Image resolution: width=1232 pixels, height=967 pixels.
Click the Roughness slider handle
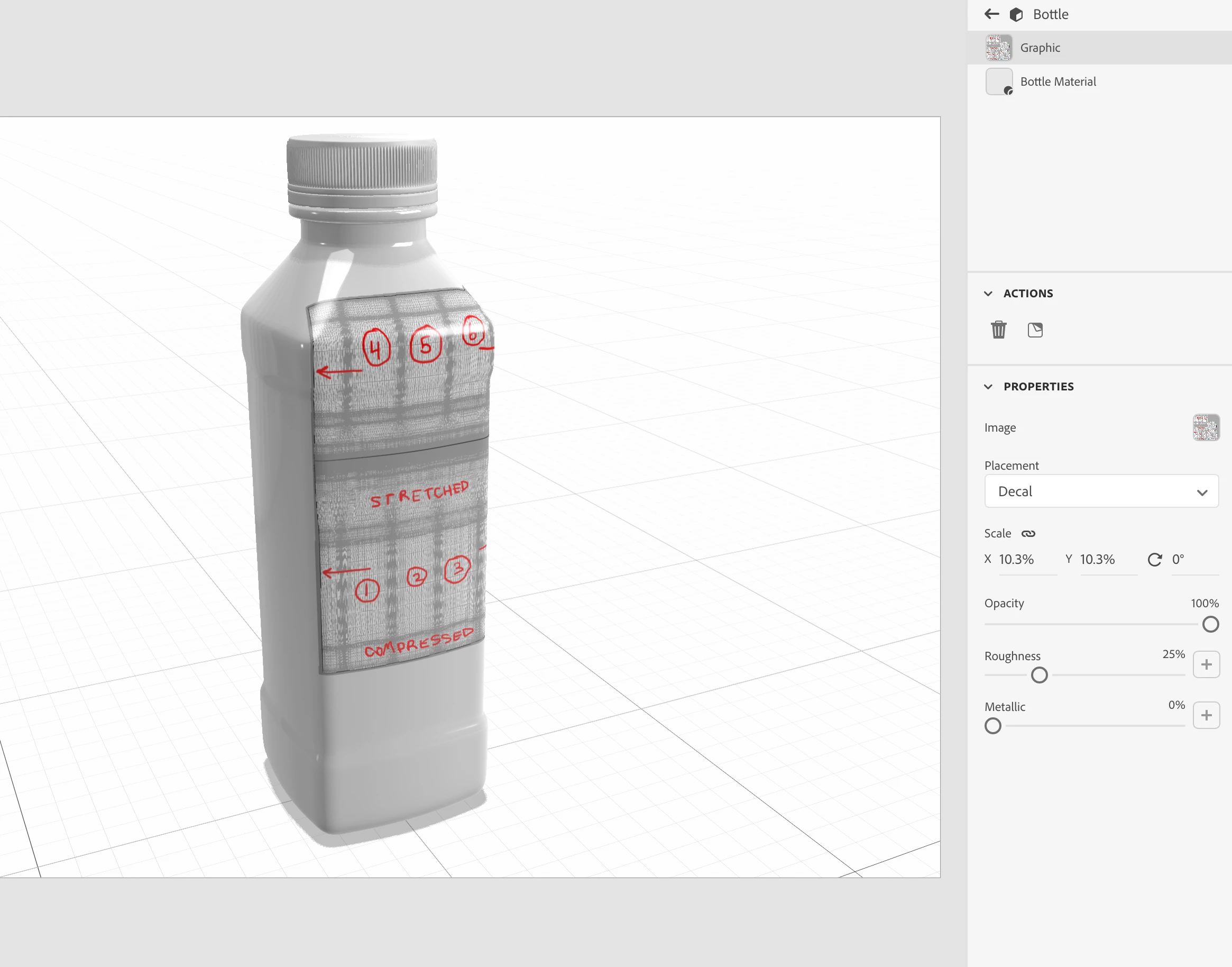click(x=1039, y=675)
